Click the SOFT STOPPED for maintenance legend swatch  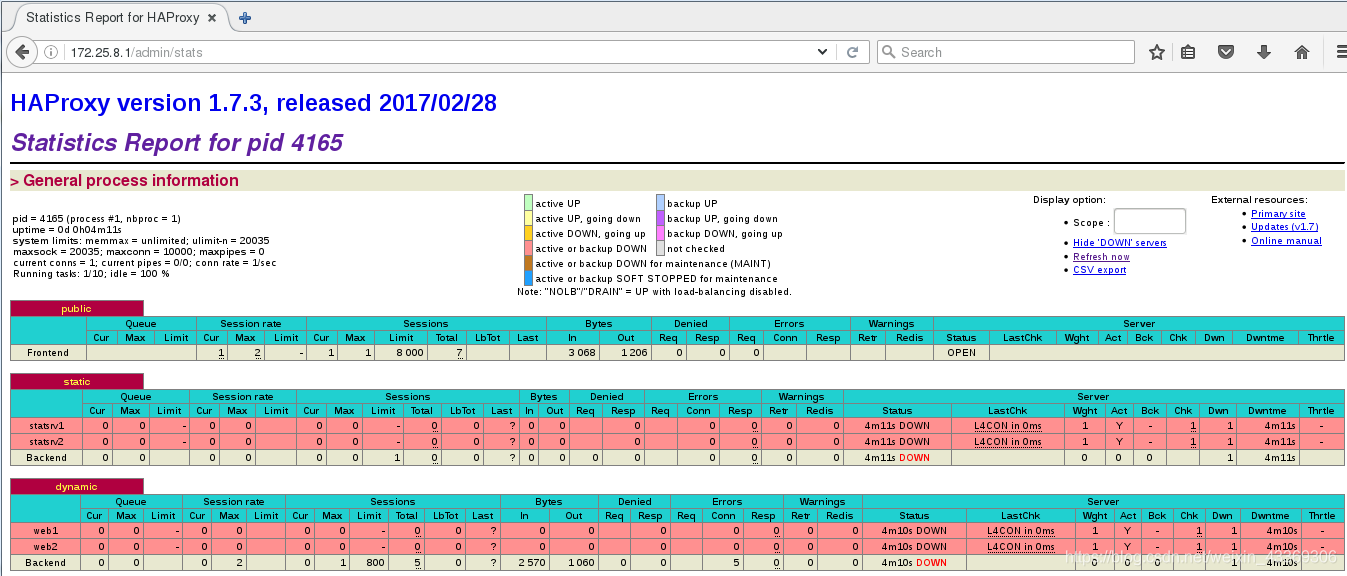coord(528,278)
